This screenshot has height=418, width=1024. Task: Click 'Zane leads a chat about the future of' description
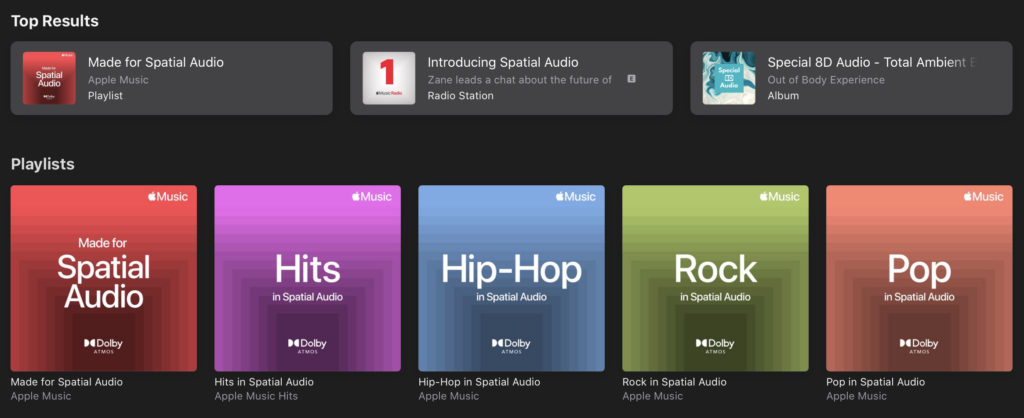[x=520, y=80]
